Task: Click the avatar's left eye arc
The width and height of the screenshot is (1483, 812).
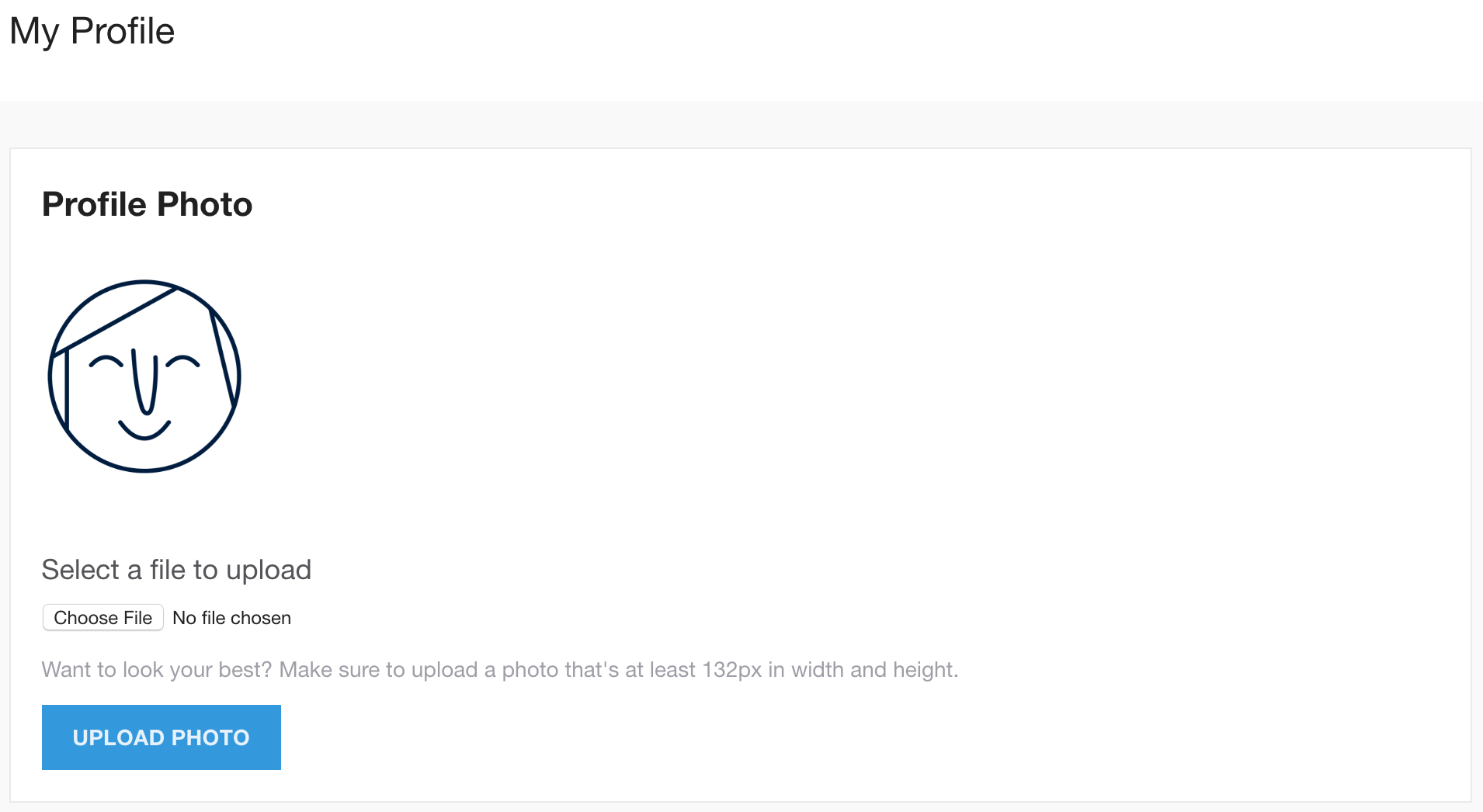Action: click(x=106, y=360)
